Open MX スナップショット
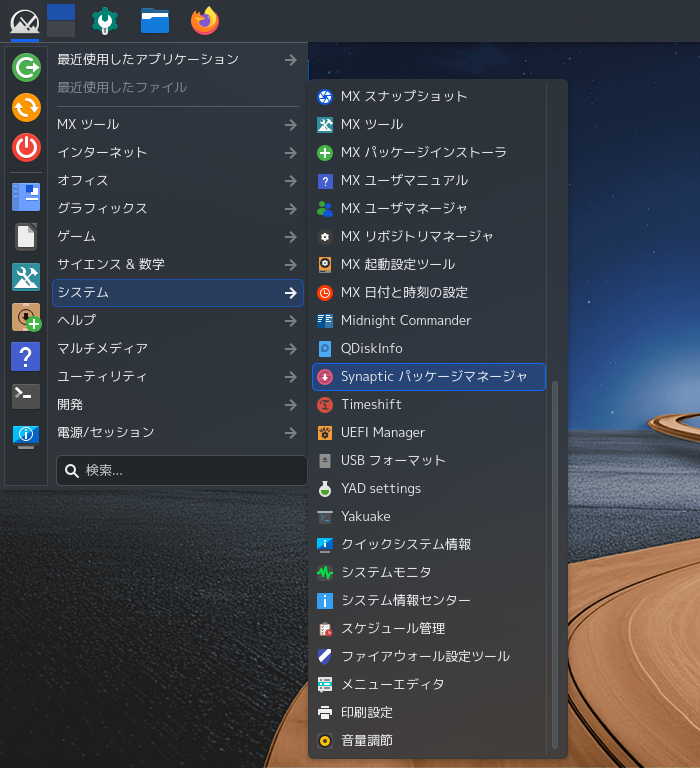Image resolution: width=700 pixels, height=768 pixels. coord(429,96)
